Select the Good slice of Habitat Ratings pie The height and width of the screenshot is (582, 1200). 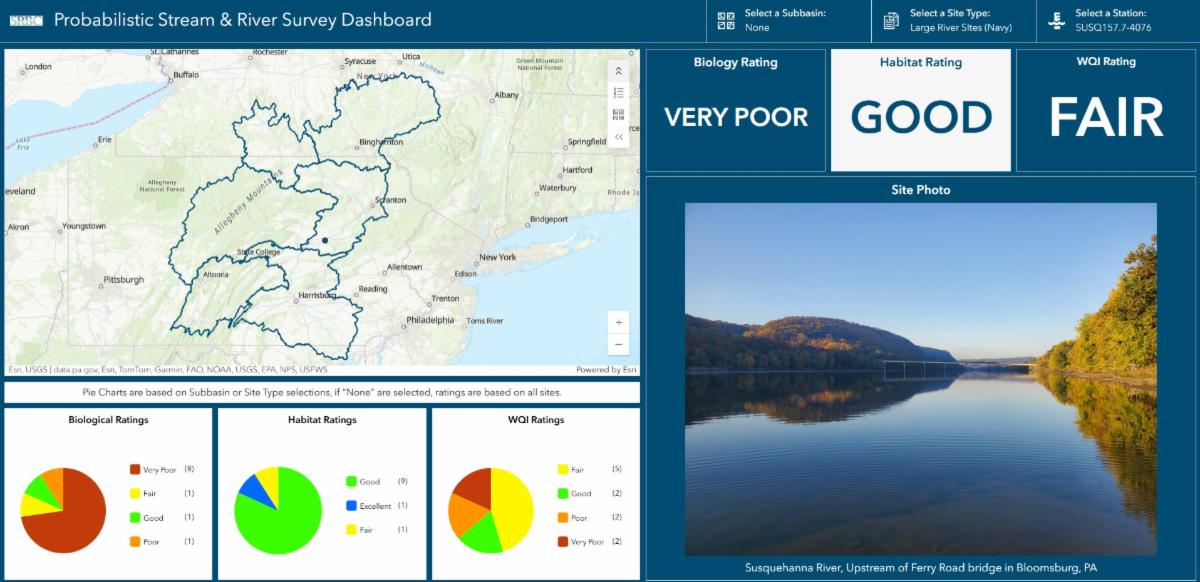(285, 520)
